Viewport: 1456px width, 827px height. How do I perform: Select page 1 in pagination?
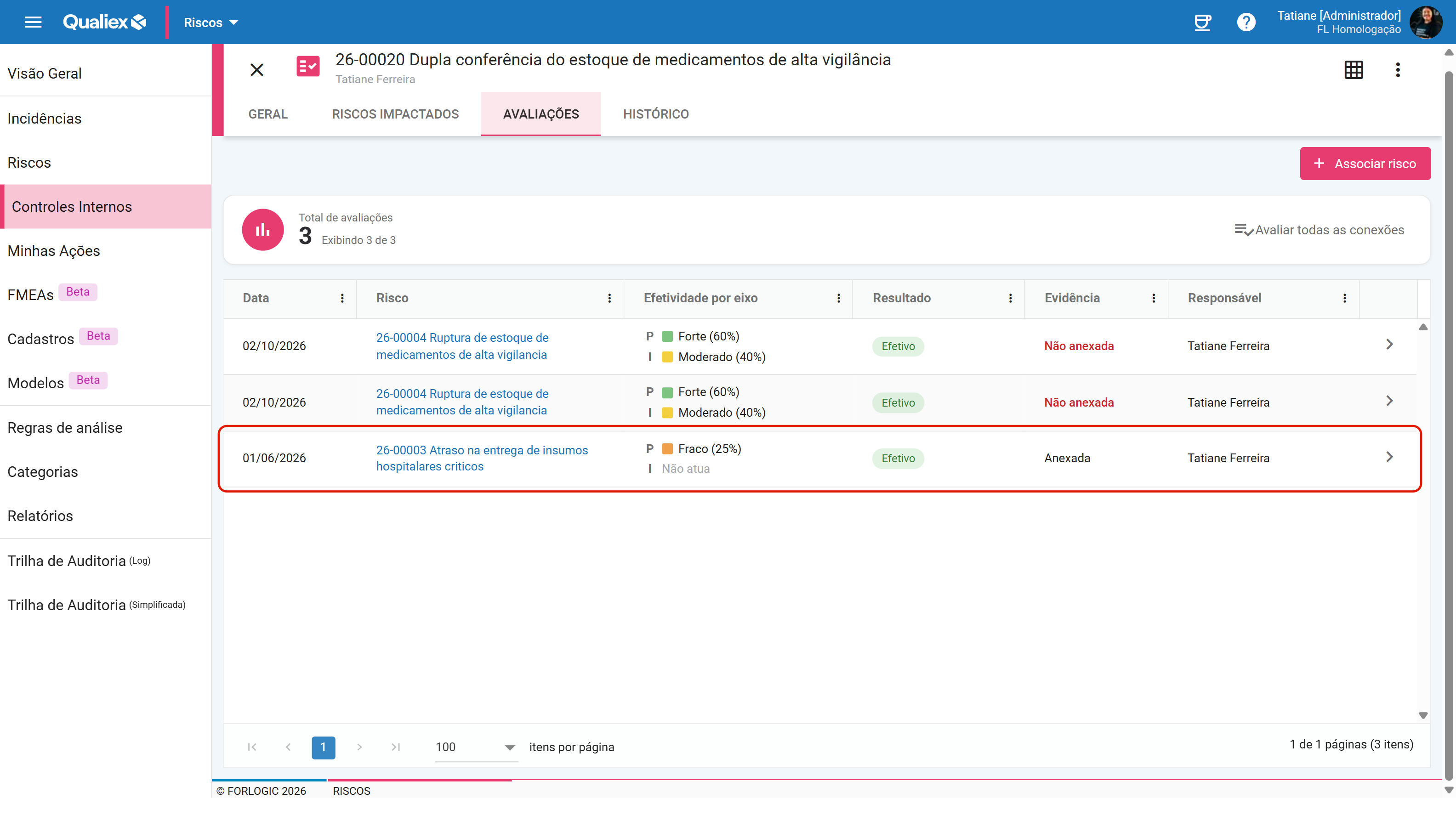pyautogui.click(x=323, y=747)
